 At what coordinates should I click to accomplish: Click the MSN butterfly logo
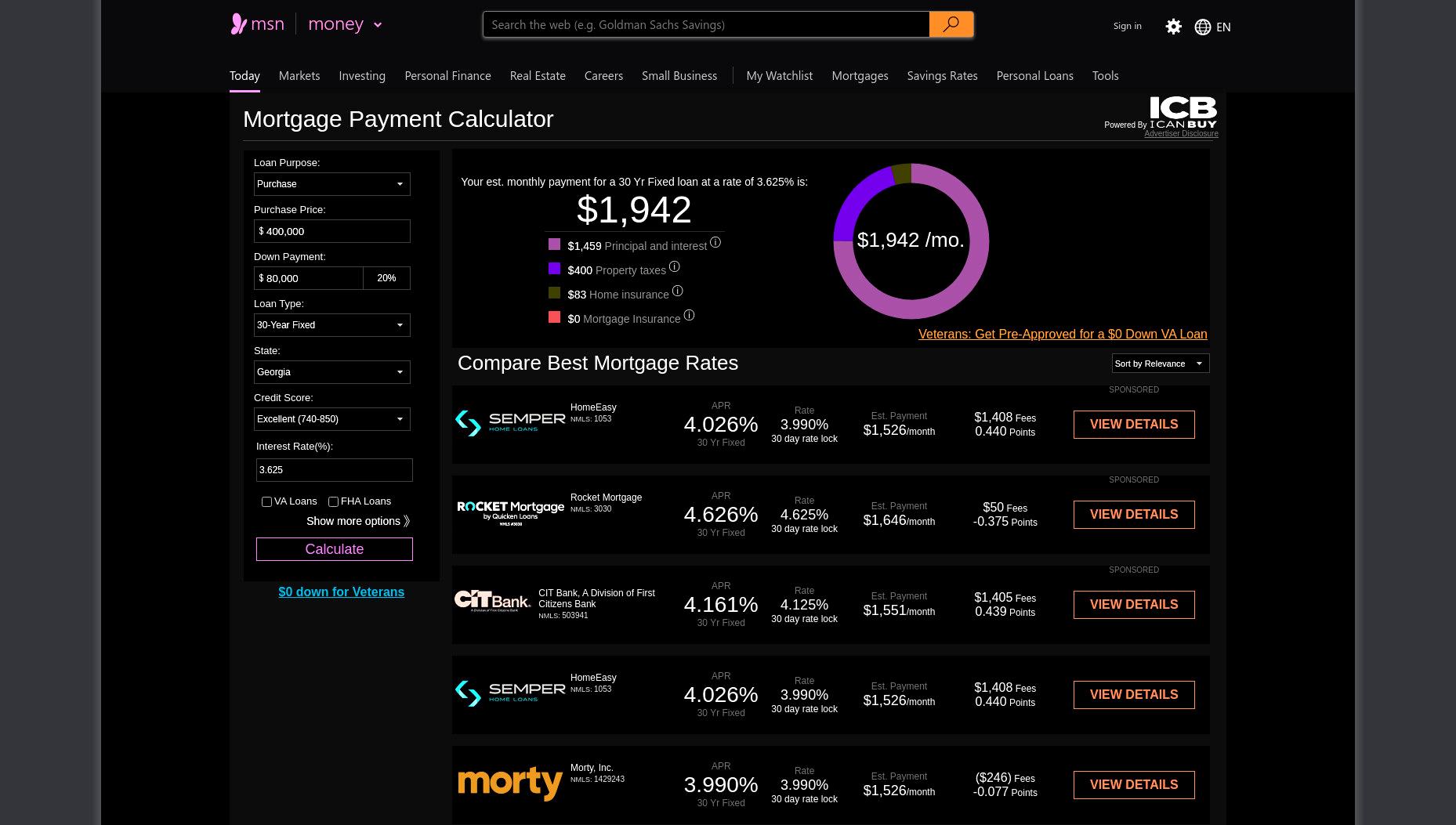point(239,24)
